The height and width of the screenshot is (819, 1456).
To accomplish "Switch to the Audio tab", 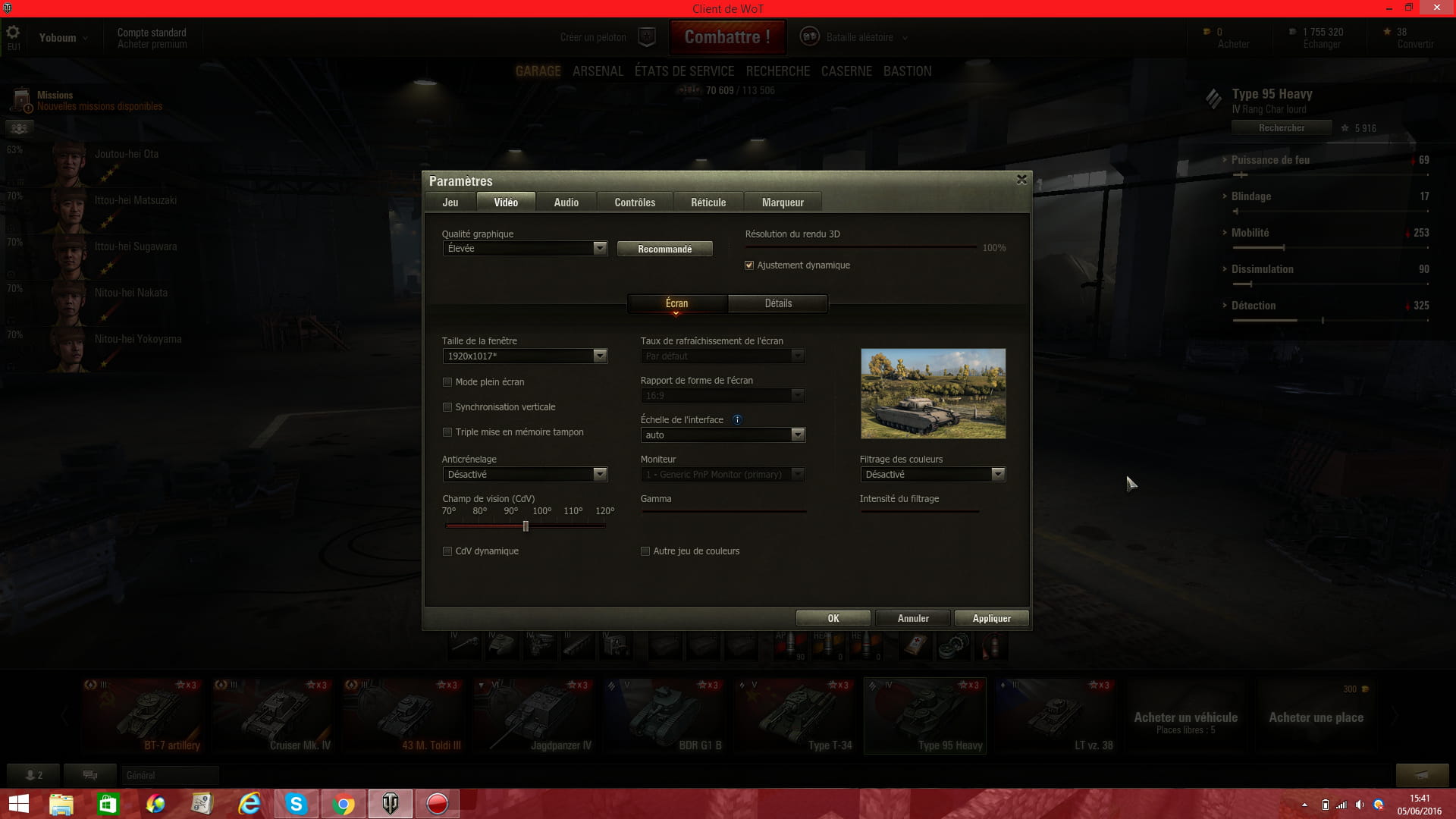I will point(566,202).
